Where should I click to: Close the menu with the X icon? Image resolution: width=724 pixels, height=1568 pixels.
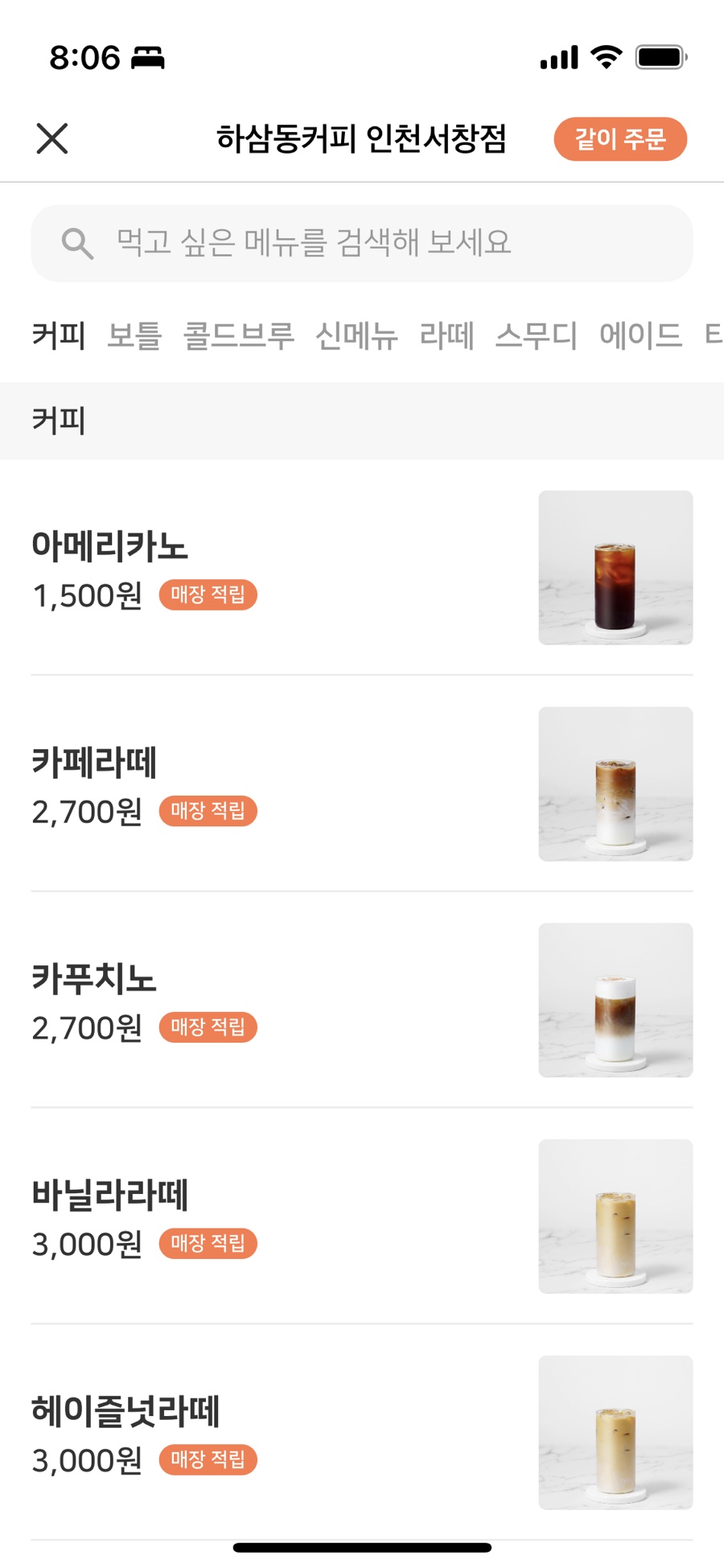52,138
